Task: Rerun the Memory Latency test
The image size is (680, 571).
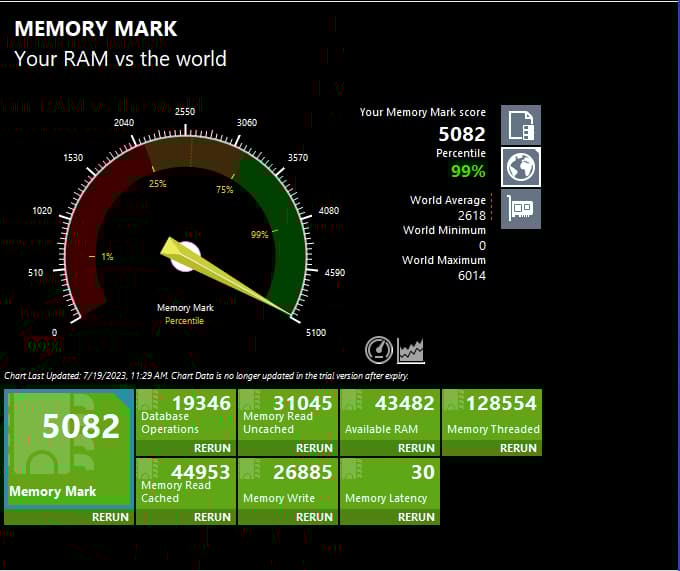Action: click(416, 517)
